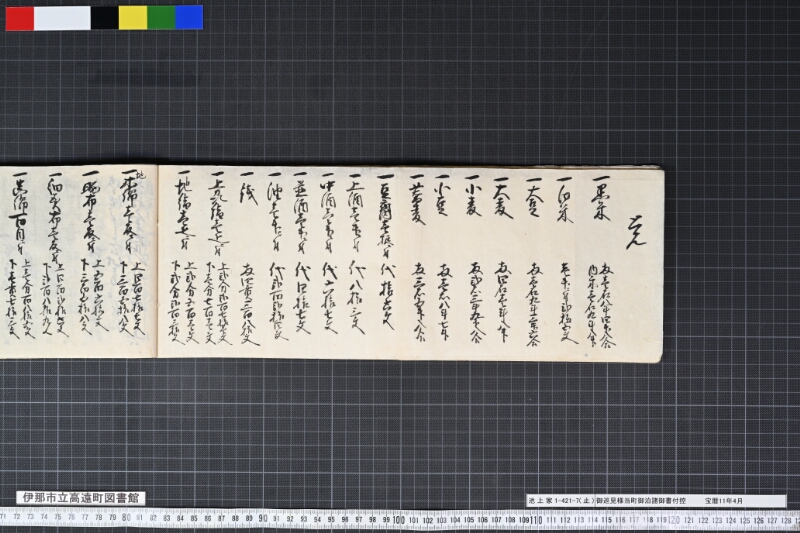Click the red color calibration patch
The image size is (800, 533).
20,18
